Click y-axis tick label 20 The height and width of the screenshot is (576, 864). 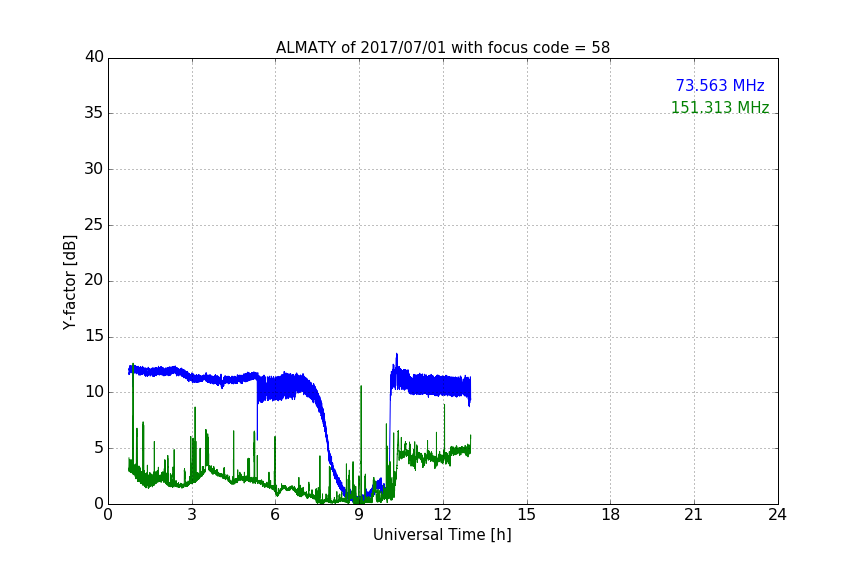94,280
